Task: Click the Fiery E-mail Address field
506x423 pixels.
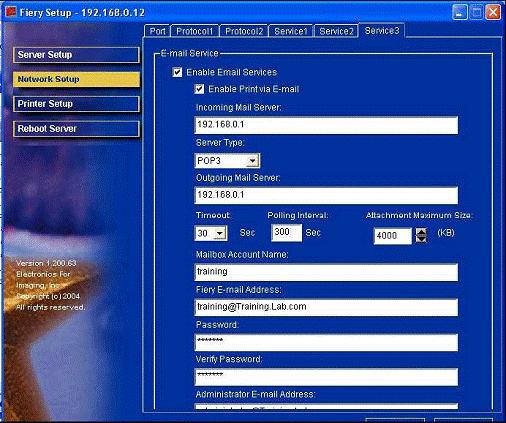Action: click(x=326, y=307)
